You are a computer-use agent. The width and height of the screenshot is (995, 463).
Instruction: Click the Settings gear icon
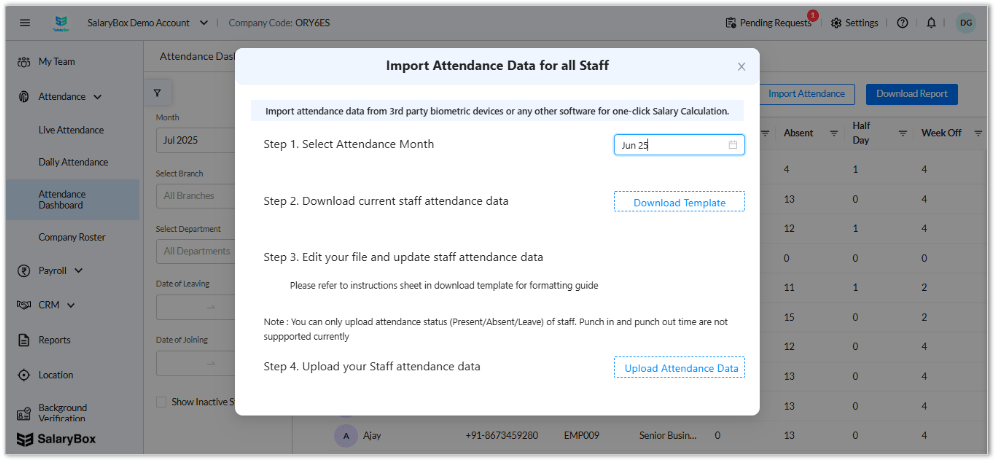coord(836,23)
